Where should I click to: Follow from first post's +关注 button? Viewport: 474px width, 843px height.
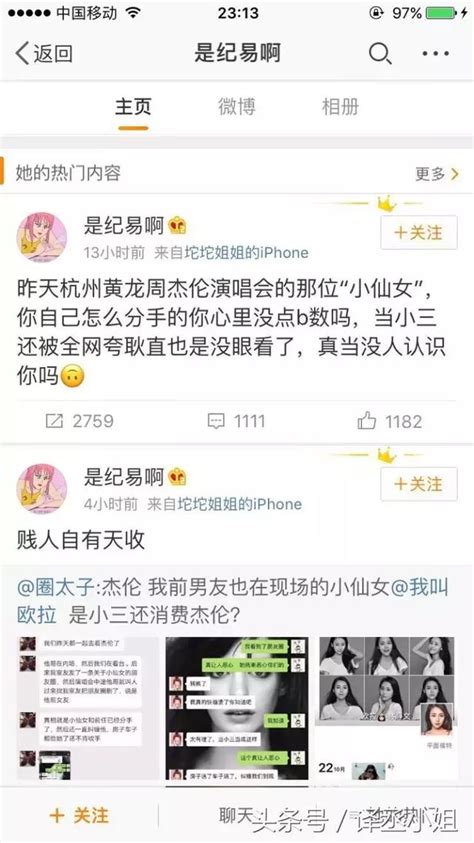[419, 233]
